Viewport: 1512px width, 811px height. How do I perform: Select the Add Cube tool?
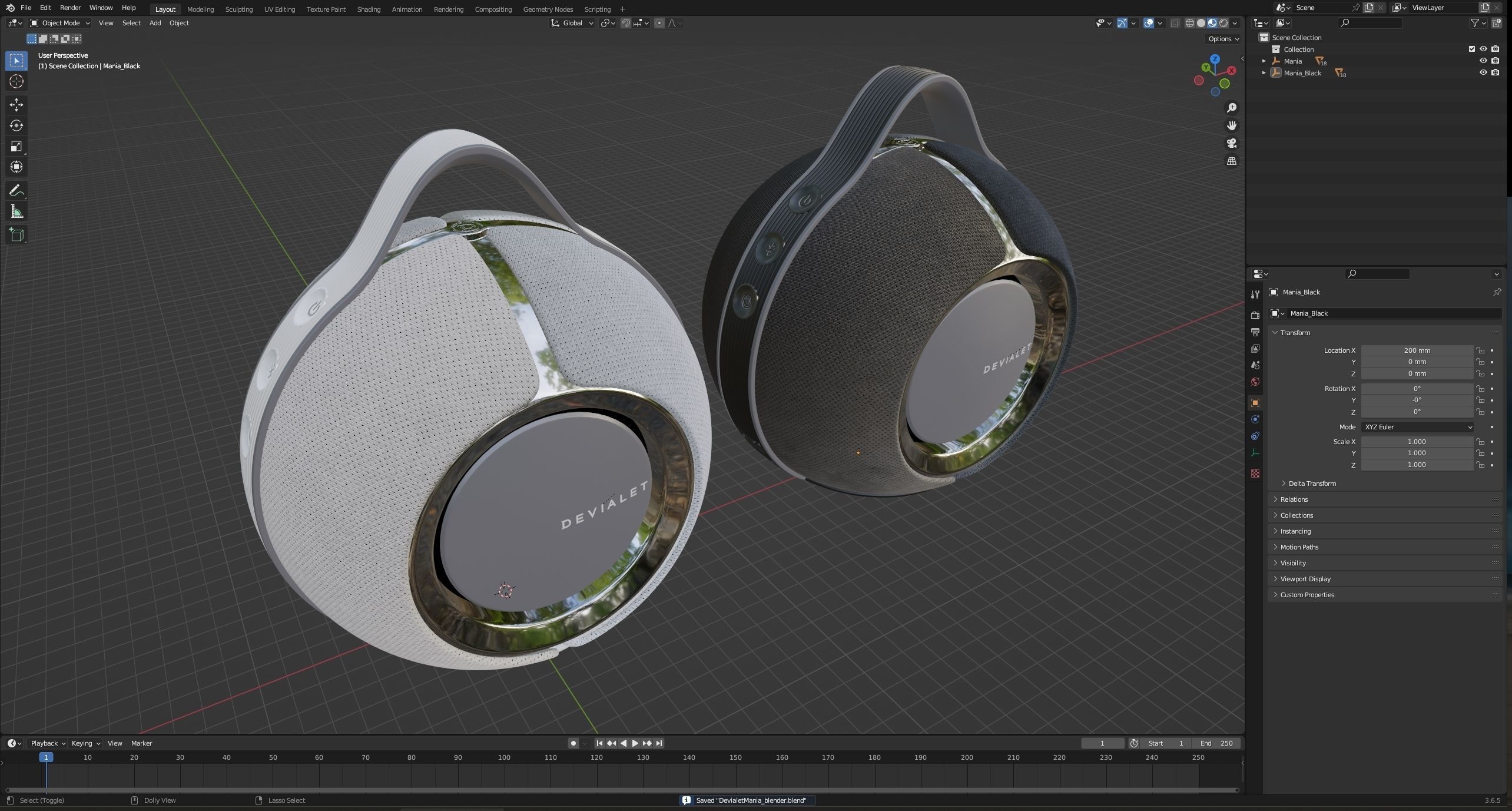pyautogui.click(x=16, y=234)
